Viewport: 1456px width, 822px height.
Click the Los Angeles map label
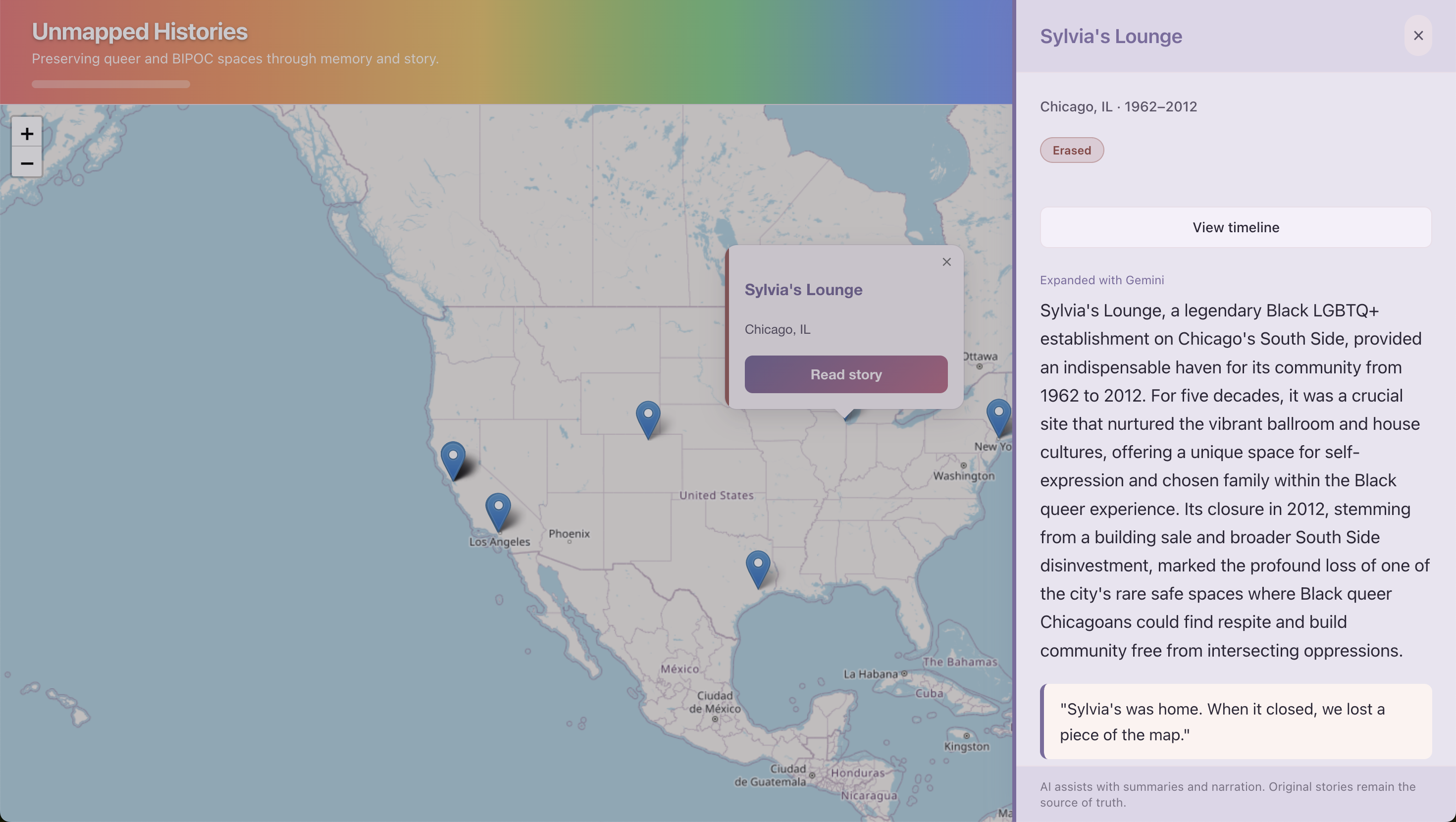coord(500,542)
